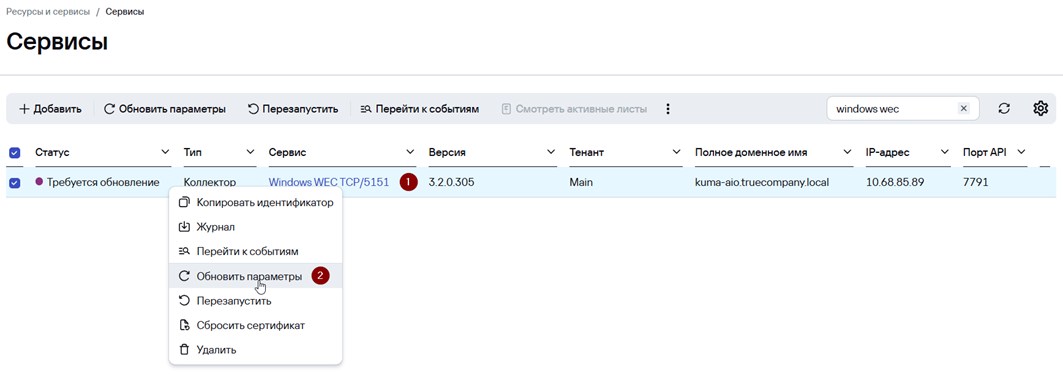Image resolution: width=1063 pixels, height=381 pixels.
Task: Choose Удалить in context menu
Action: [255, 350]
